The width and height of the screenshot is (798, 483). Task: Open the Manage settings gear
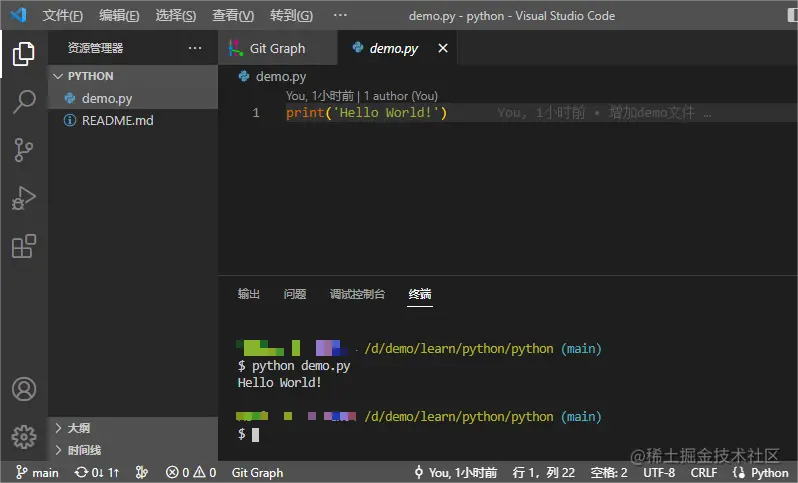pyautogui.click(x=24, y=437)
